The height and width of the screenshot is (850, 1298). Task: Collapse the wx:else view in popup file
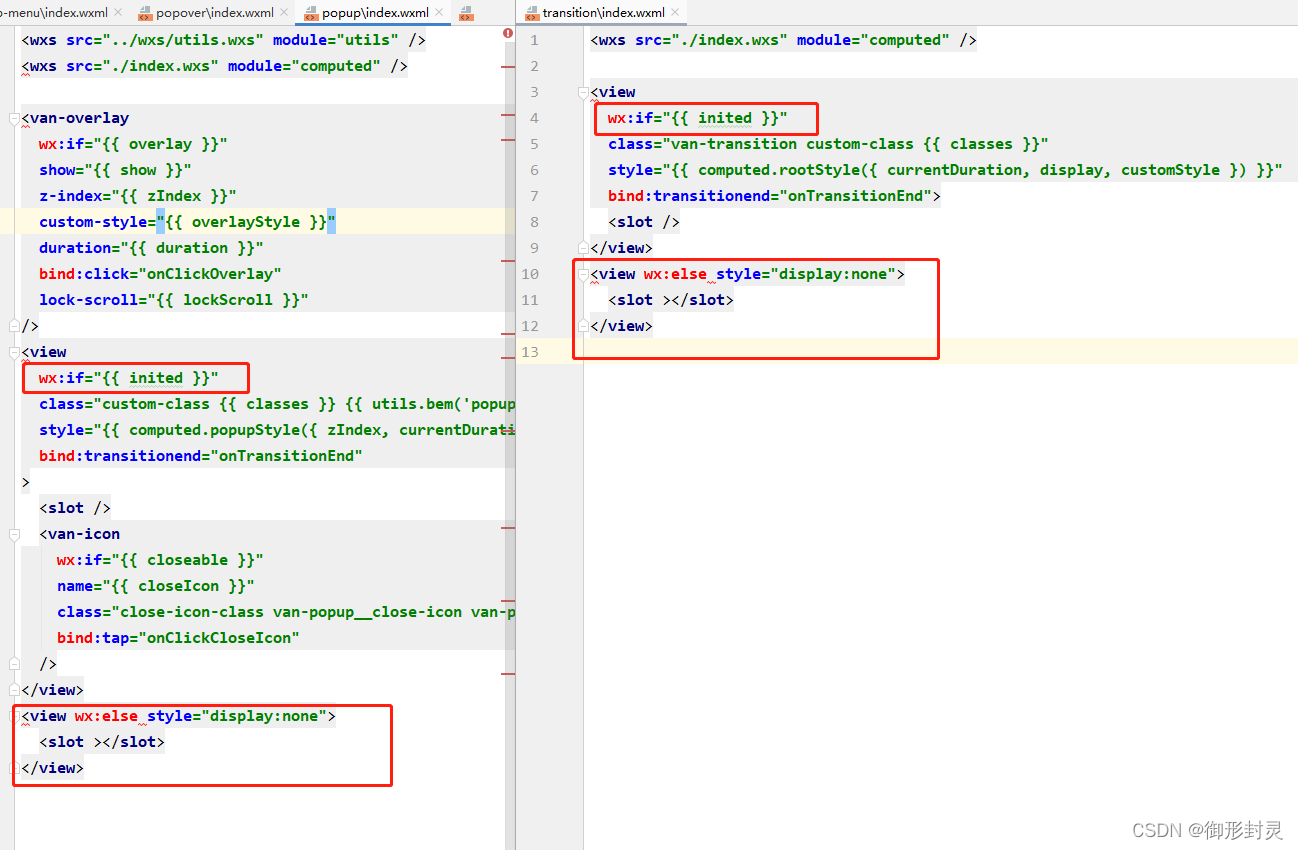14,716
